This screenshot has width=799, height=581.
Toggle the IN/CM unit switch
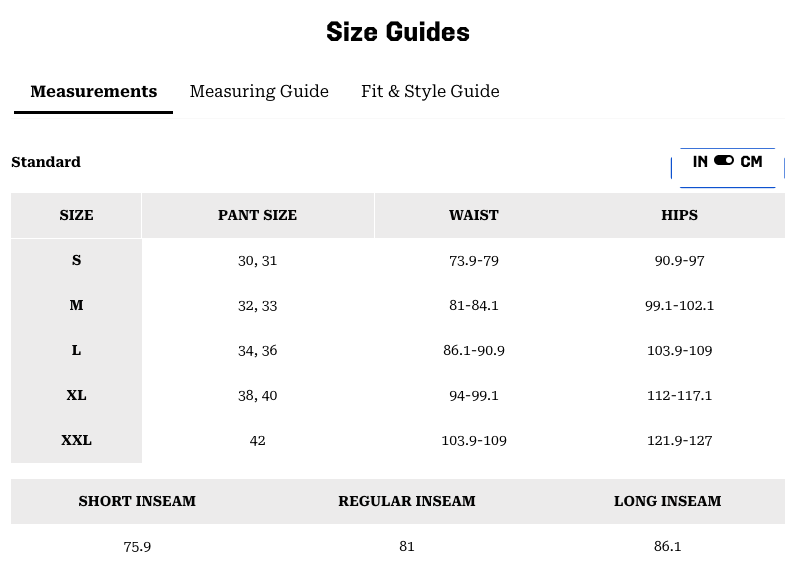(726, 162)
